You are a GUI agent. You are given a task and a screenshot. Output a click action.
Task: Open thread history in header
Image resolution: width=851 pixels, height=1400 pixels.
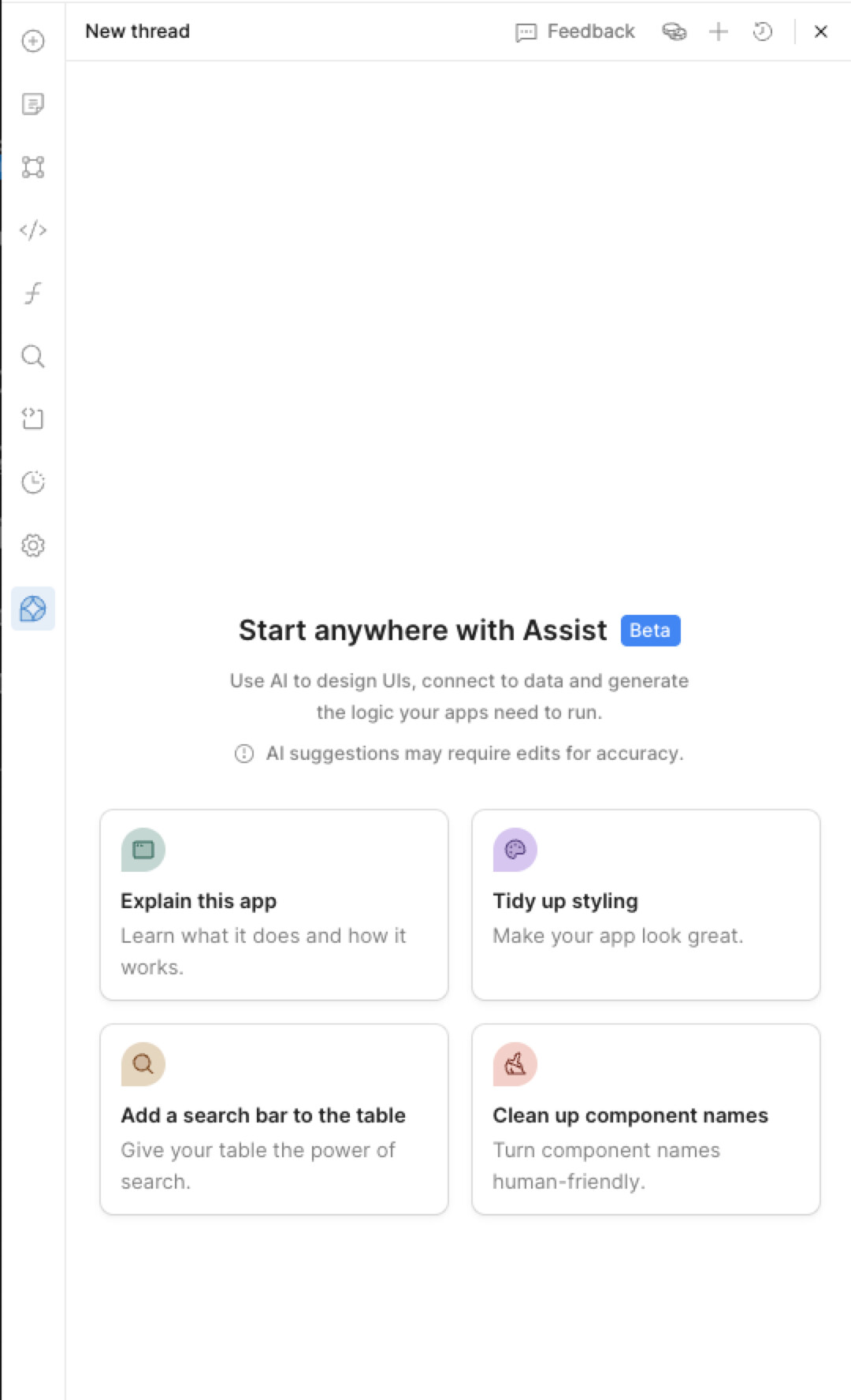pos(763,32)
